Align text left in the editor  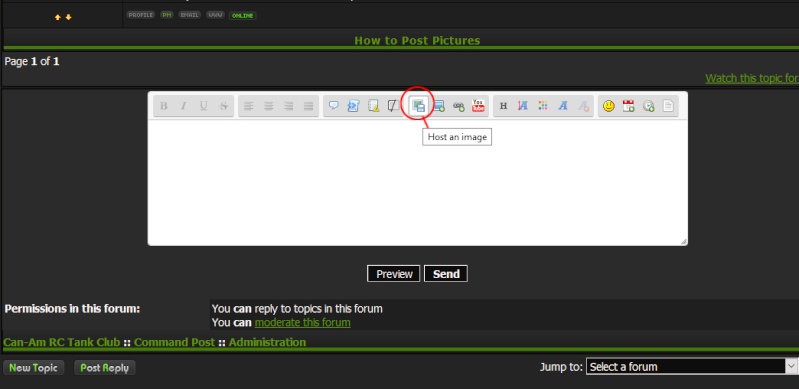click(249, 106)
